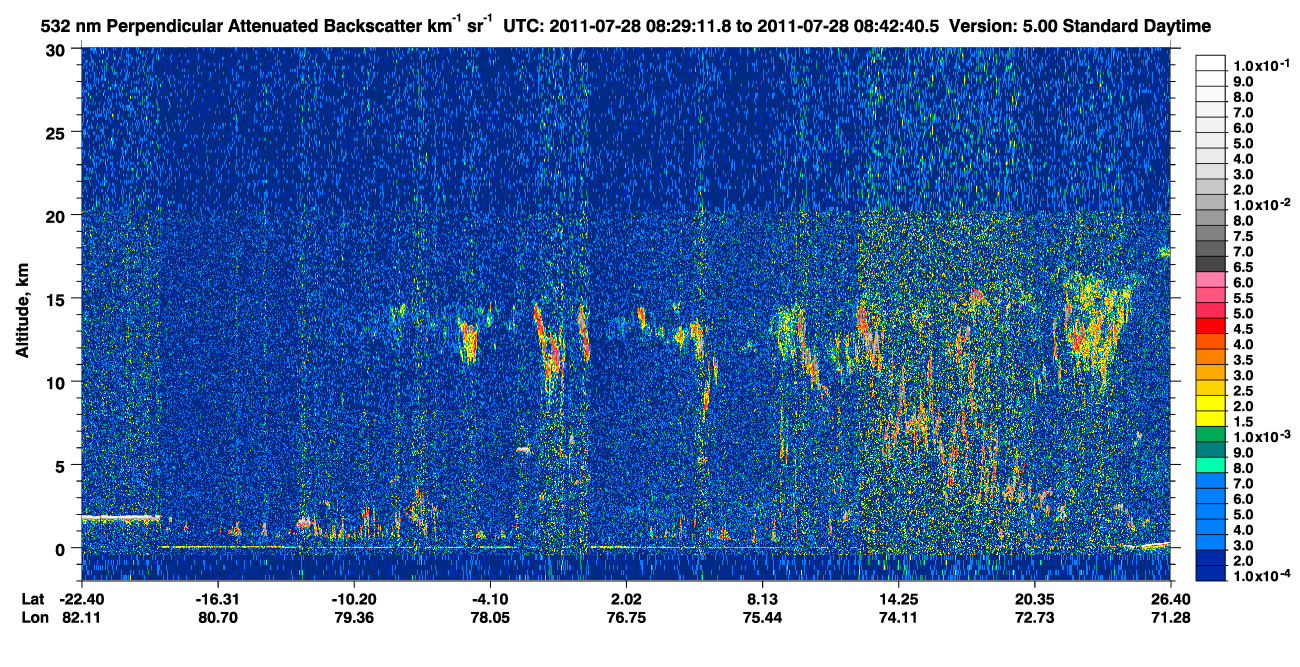Click the white 1.0x10-1 colorbar swatch

pyautogui.click(x=1210, y=65)
